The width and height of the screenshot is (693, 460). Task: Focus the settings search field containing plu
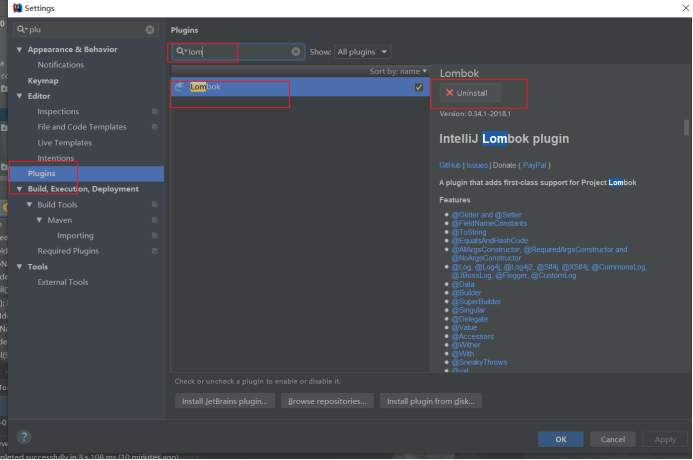(86, 30)
